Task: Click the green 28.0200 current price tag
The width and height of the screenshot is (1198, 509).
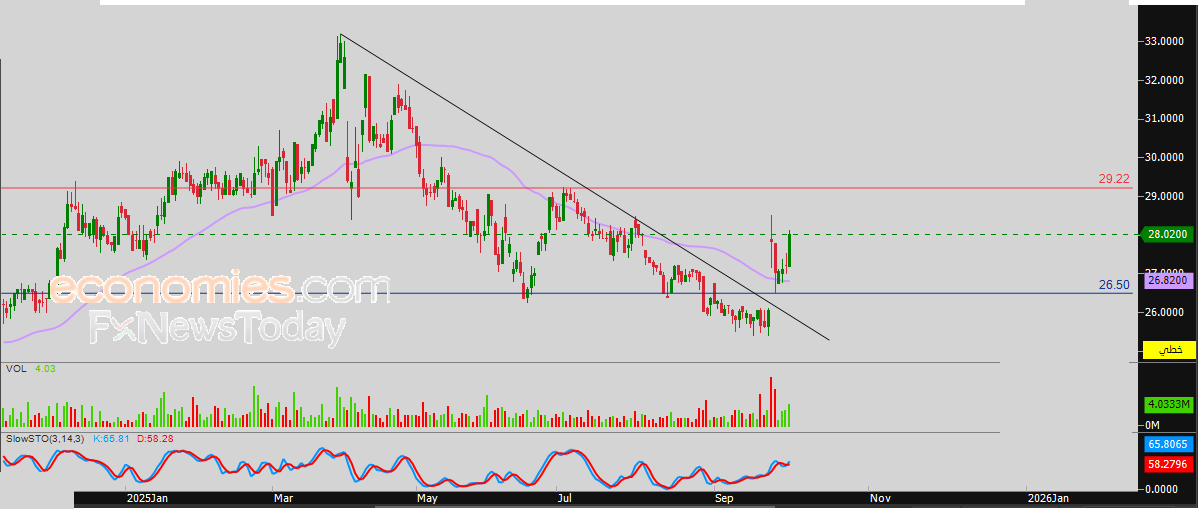Action: (1167, 235)
